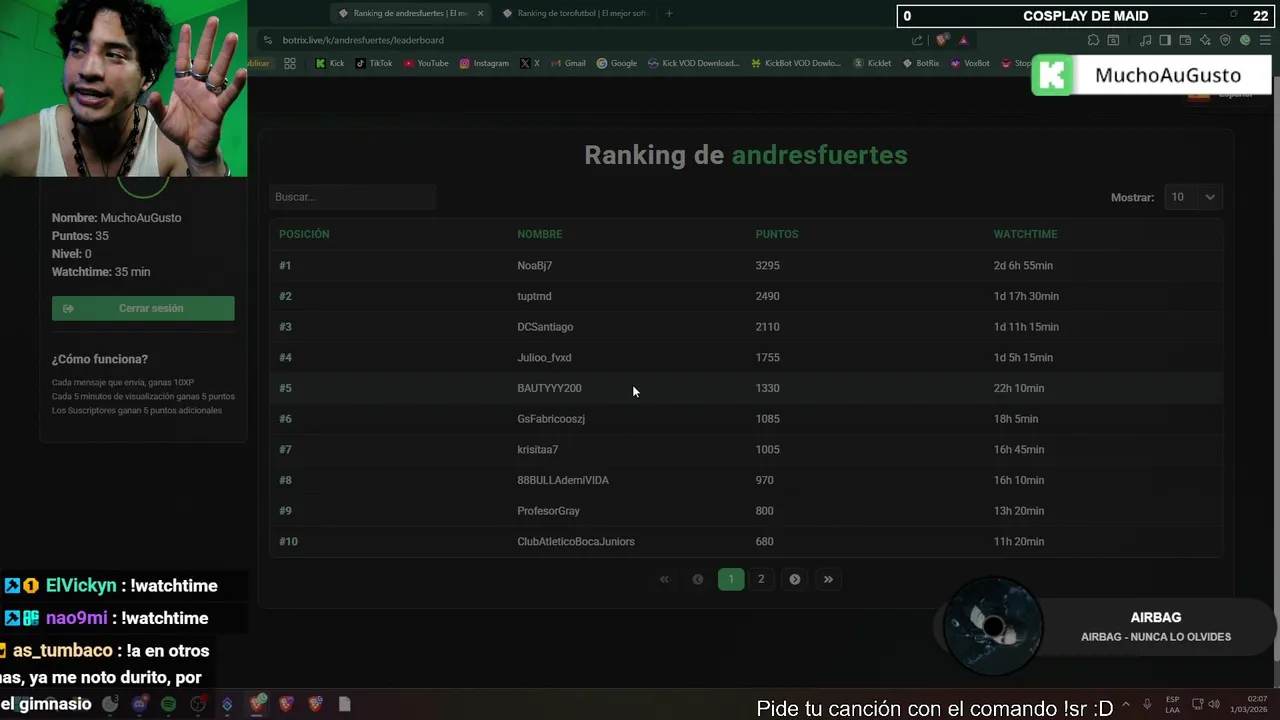Open the Gmail bookmark

click(x=568, y=63)
